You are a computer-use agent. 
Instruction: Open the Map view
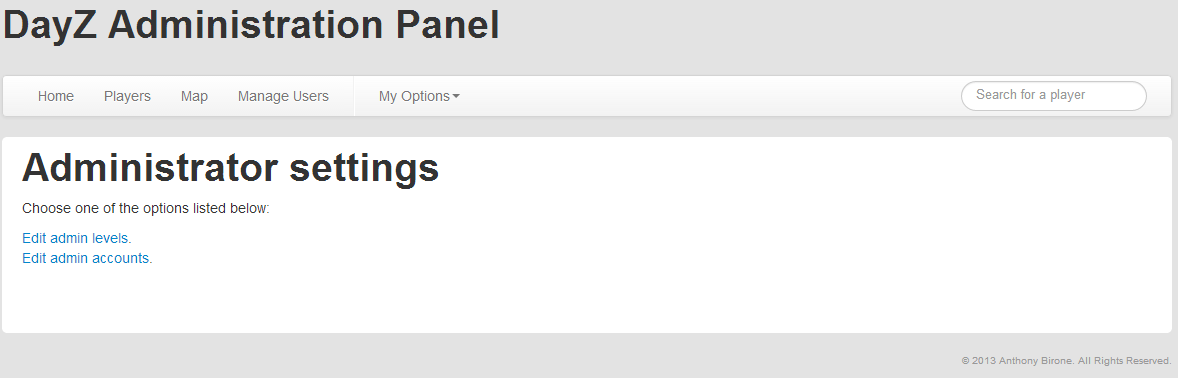(x=194, y=96)
